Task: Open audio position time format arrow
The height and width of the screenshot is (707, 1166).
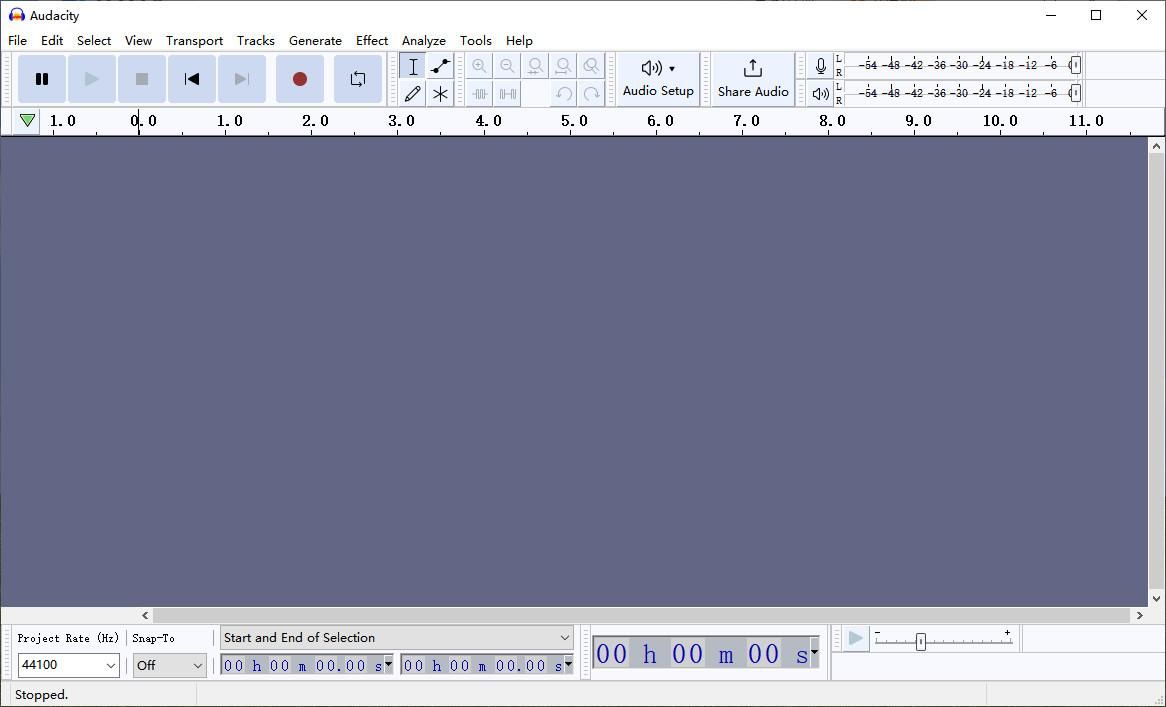Action: point(814,653)
